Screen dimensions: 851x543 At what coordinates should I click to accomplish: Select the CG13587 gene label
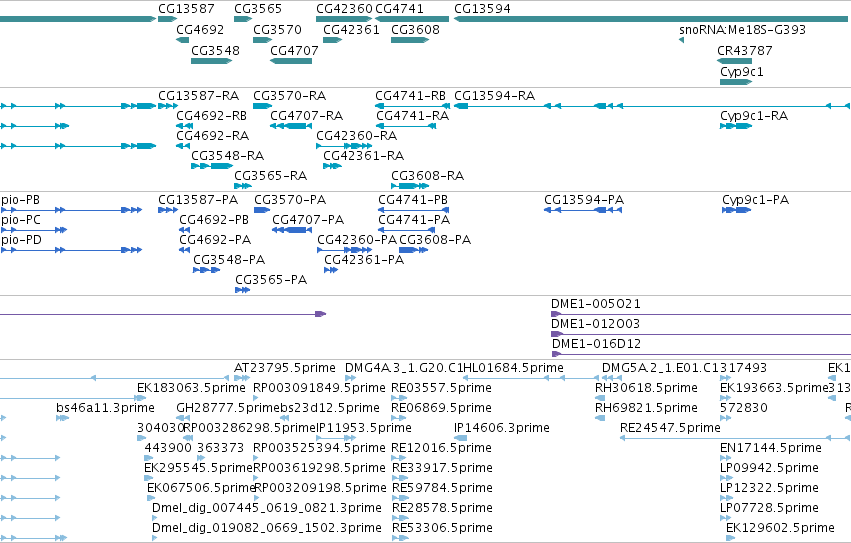coord(186,9)
